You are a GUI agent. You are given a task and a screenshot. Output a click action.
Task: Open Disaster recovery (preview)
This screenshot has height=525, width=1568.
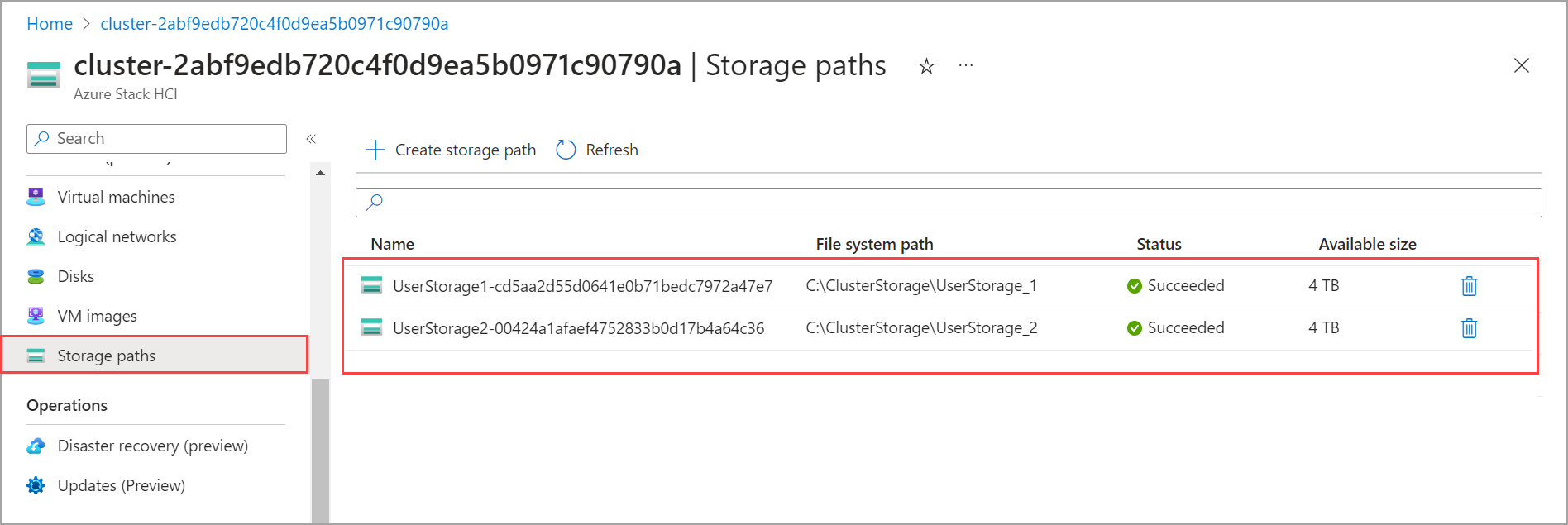[152, 446]
